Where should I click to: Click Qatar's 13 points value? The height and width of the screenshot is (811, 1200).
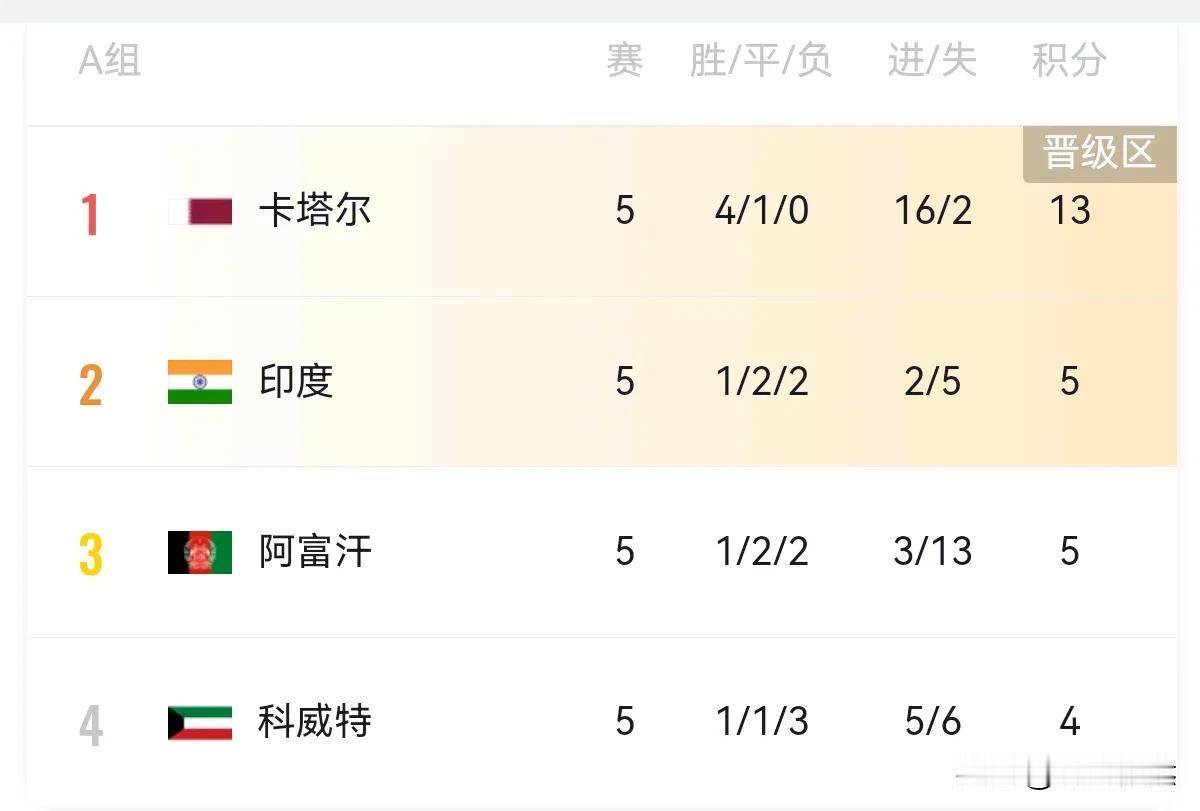(1069, 211)
